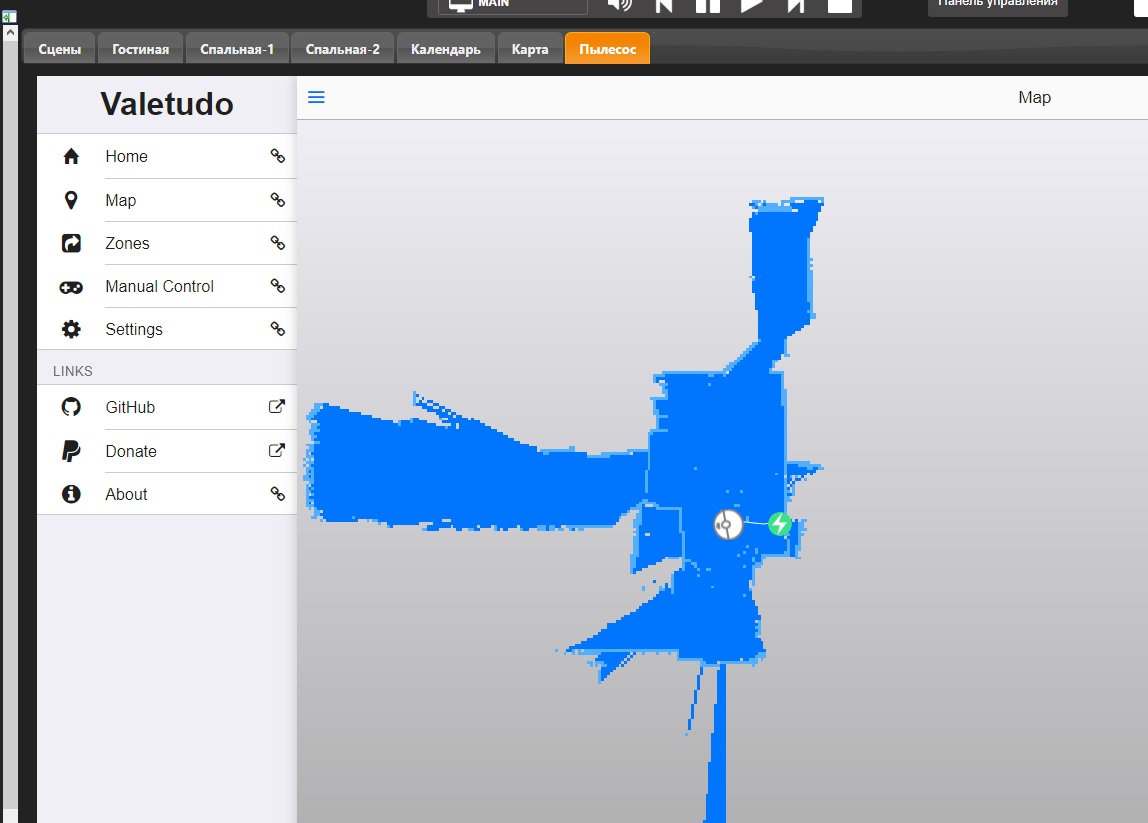The image size is (1148, 823).
Task: Click the skip-to-next playback button
Action: point(796,5)
